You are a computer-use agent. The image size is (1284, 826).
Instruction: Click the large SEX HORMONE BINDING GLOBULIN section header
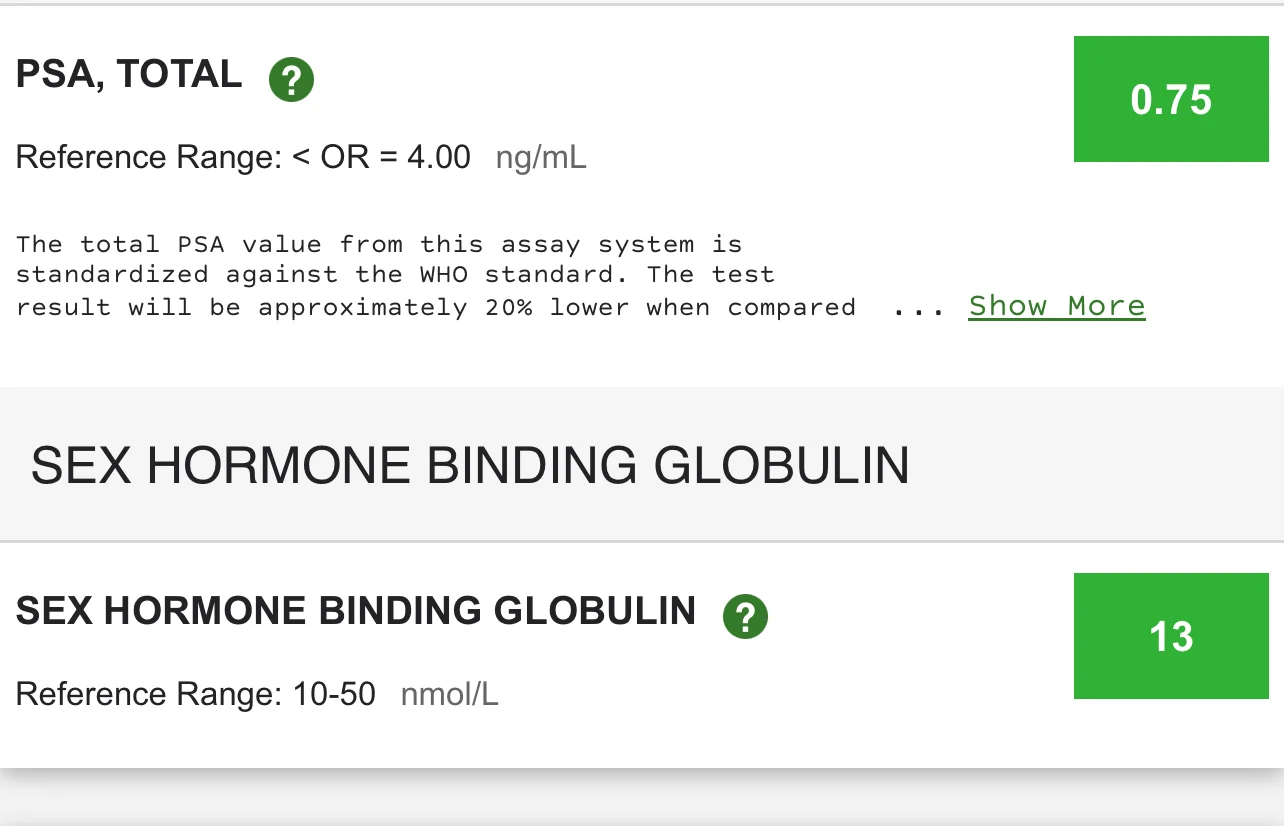470,466
